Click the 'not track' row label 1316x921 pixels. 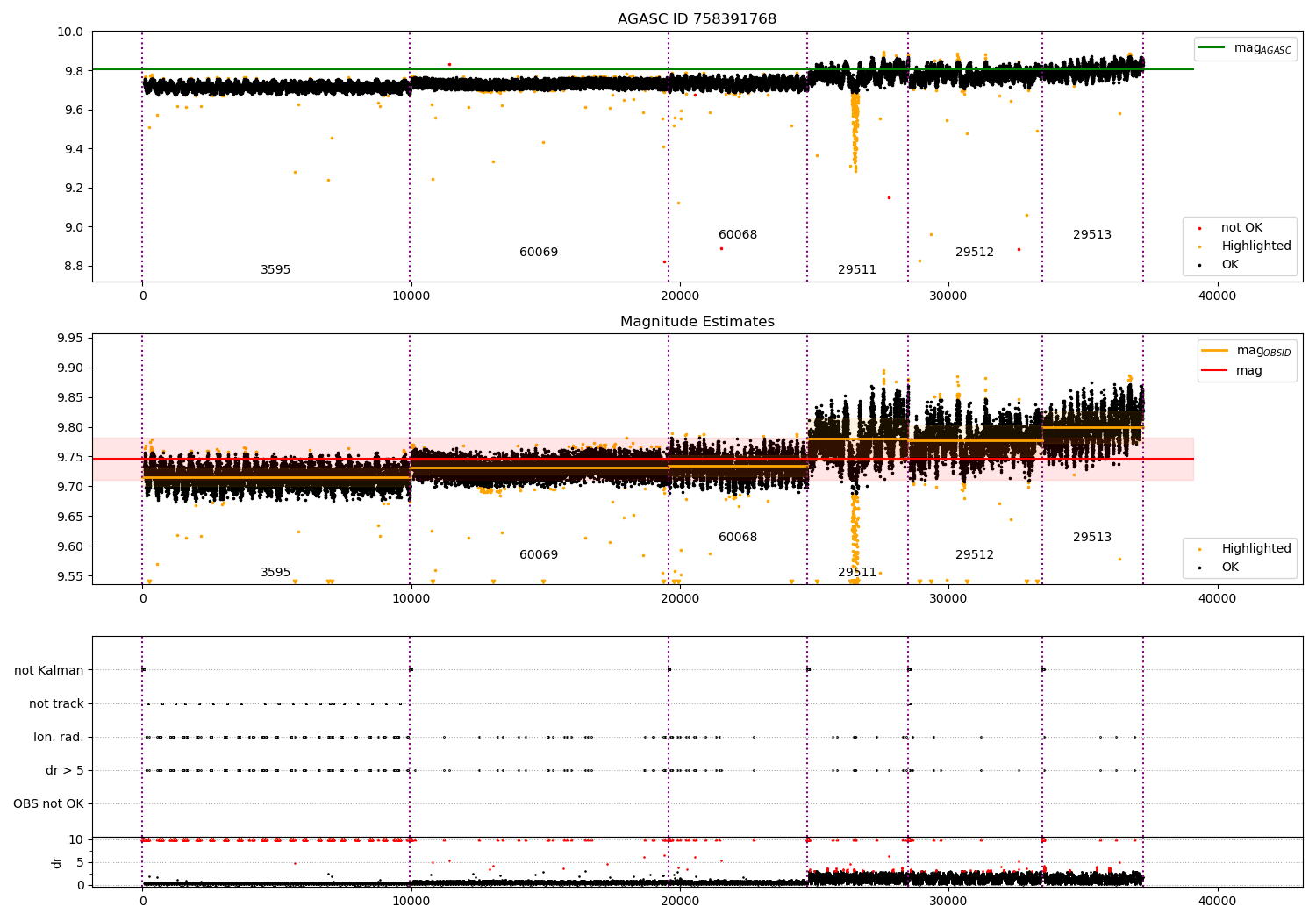(56, 703)
